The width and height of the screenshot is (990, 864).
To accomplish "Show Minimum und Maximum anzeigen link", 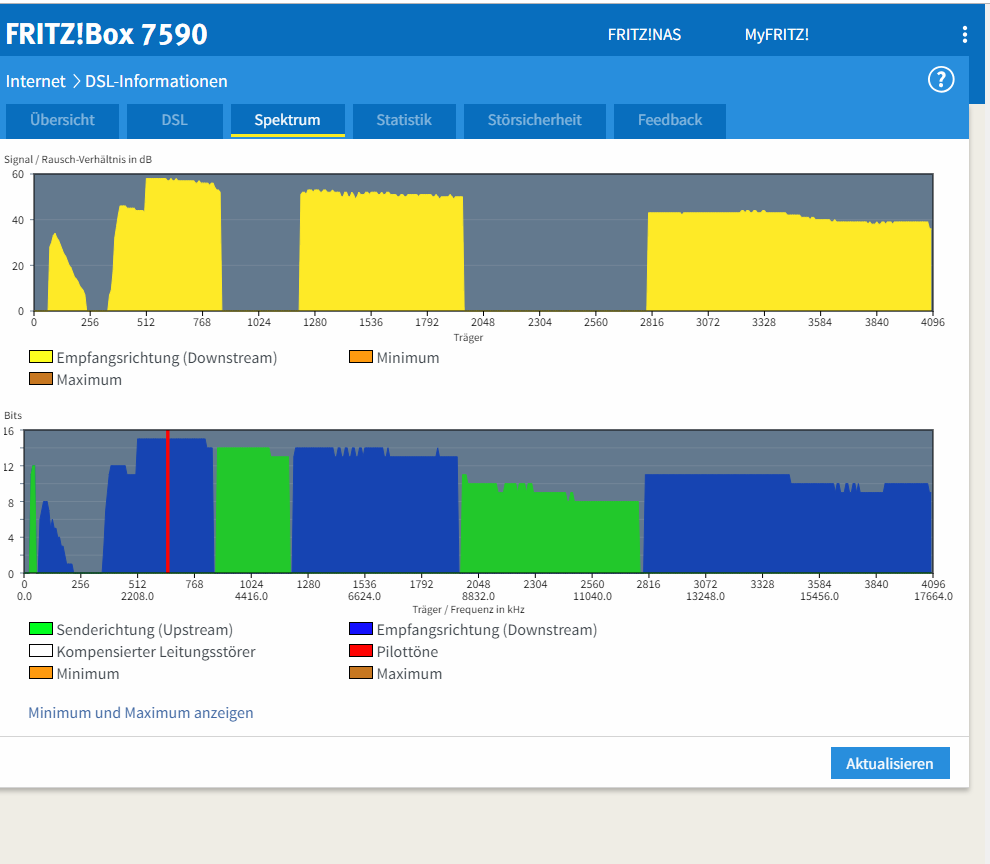I will 141,712.
